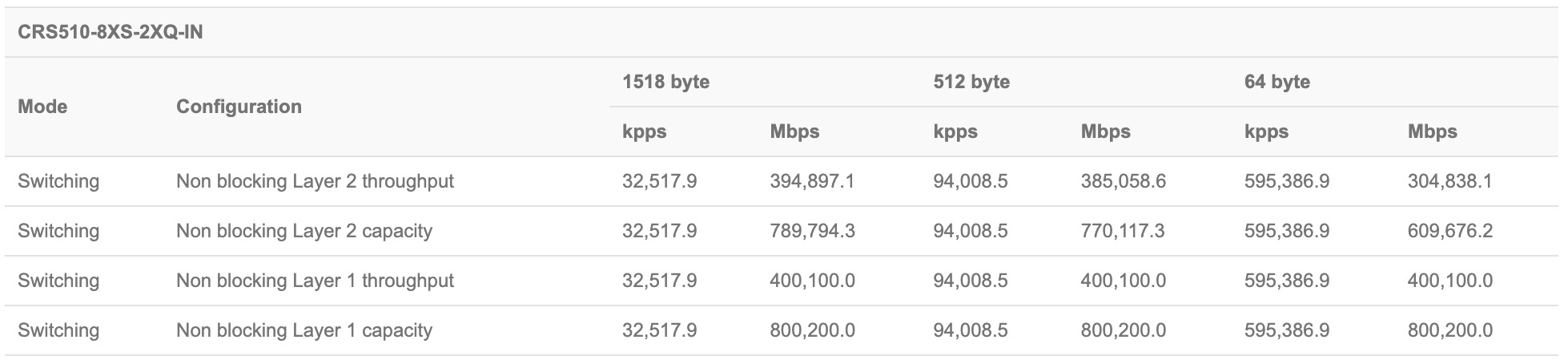Click the 394,897.1 Mbps value

coord(812,181)
